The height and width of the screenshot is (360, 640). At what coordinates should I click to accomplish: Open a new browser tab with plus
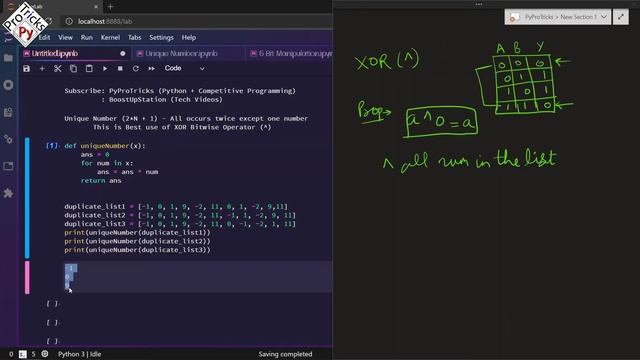pyautogui.click(x=110, y=7)
